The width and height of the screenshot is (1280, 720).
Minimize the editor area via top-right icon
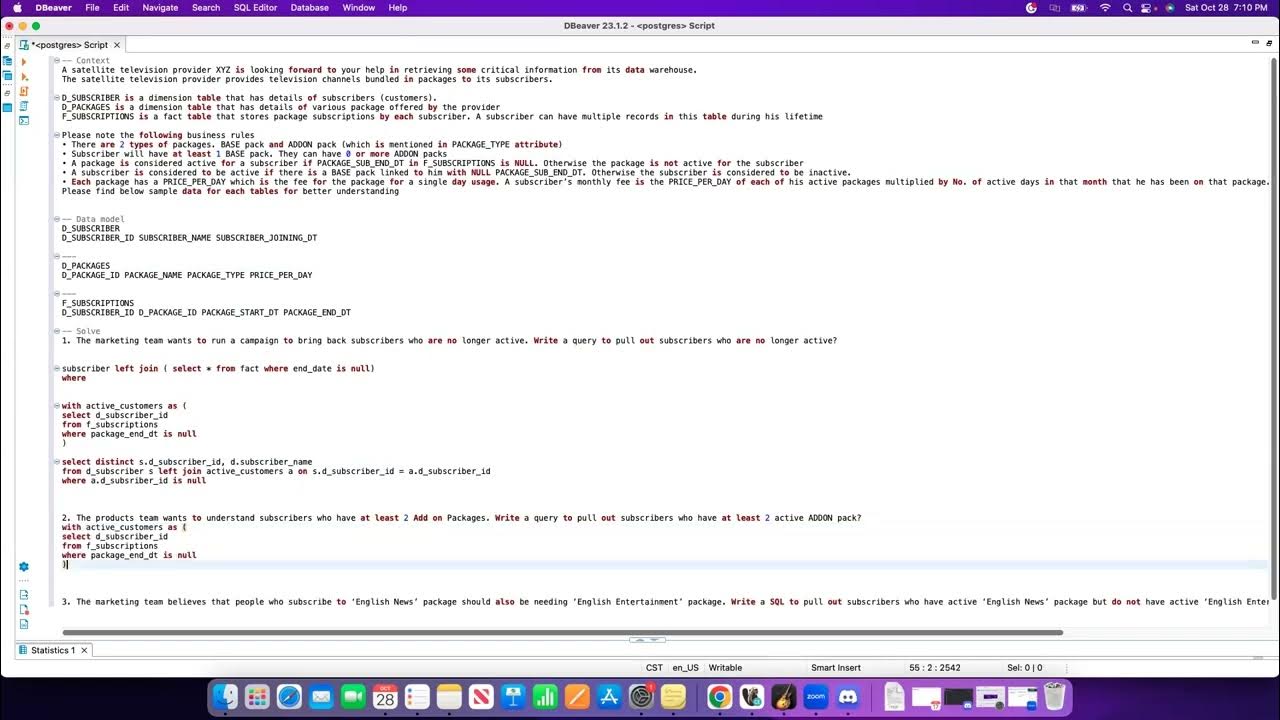[1255, 42]
